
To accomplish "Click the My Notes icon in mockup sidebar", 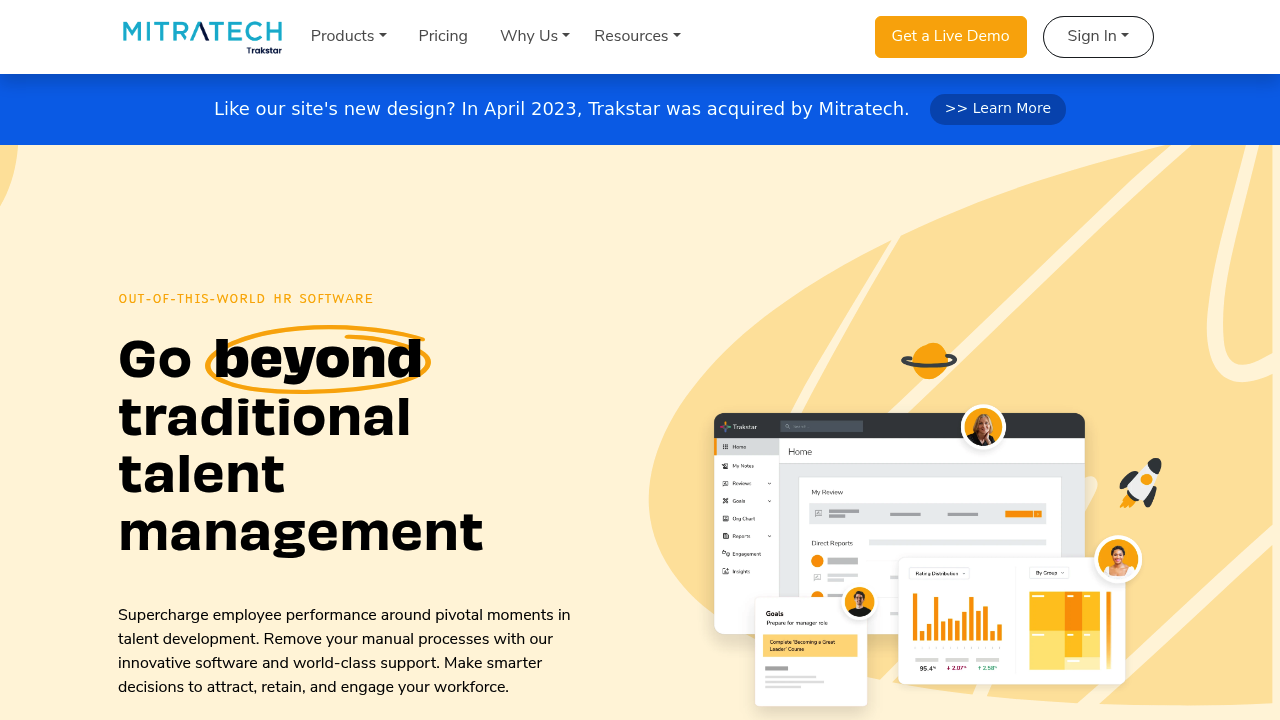I will (x=725, y=466).
